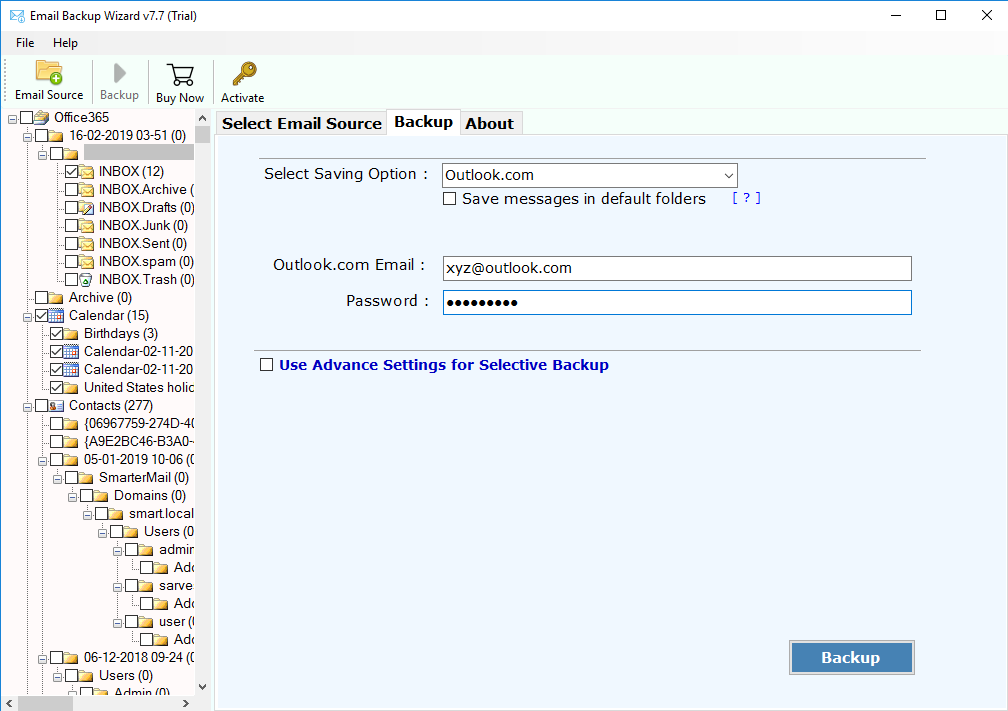Screen dimensions: 1008x711
Task: Click the Contacts (277) card icon
Action: point(57,406)
